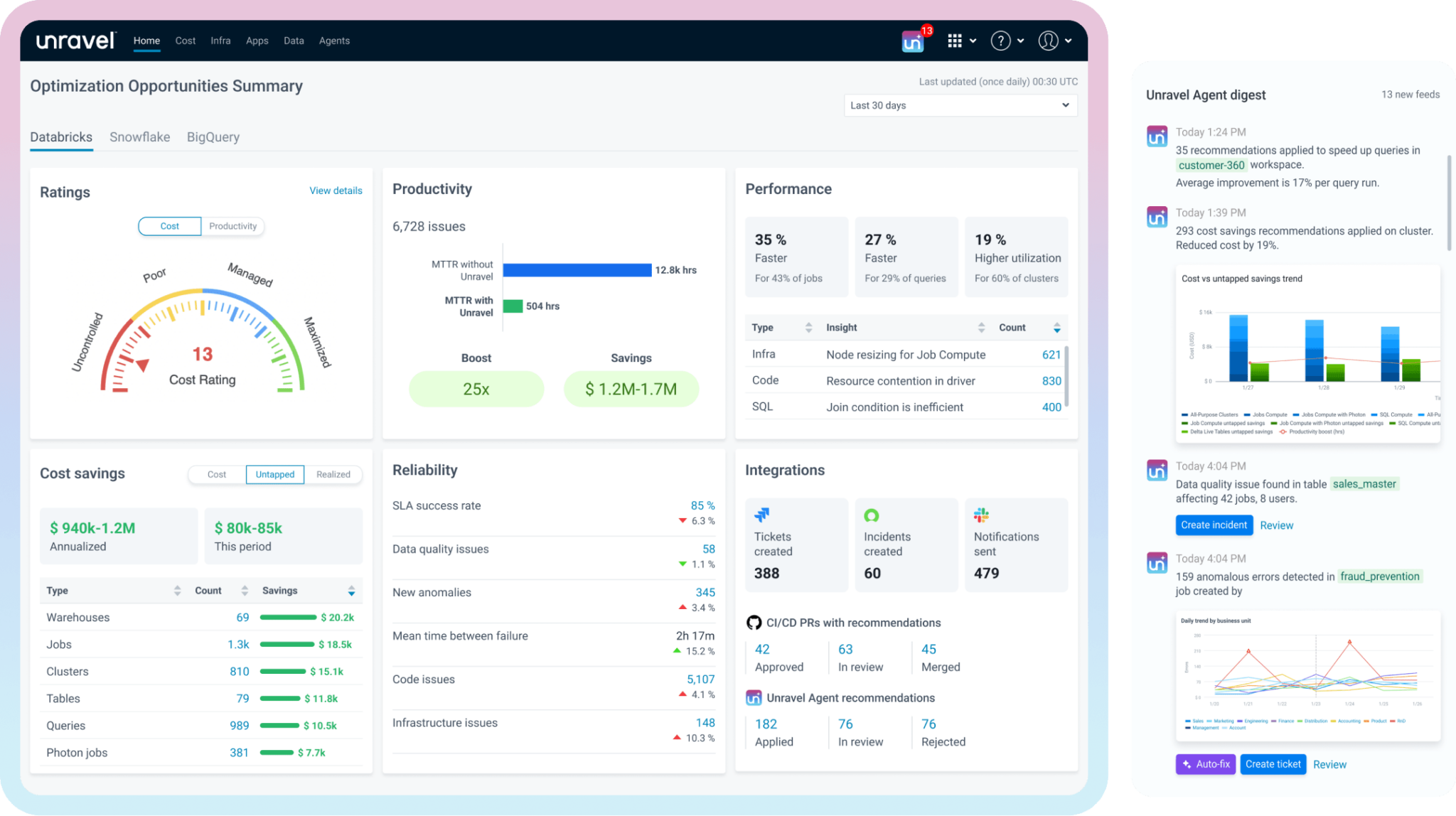
Task: Select Cost in the Cost savings toggle
Action: click(x=216, y=474)
